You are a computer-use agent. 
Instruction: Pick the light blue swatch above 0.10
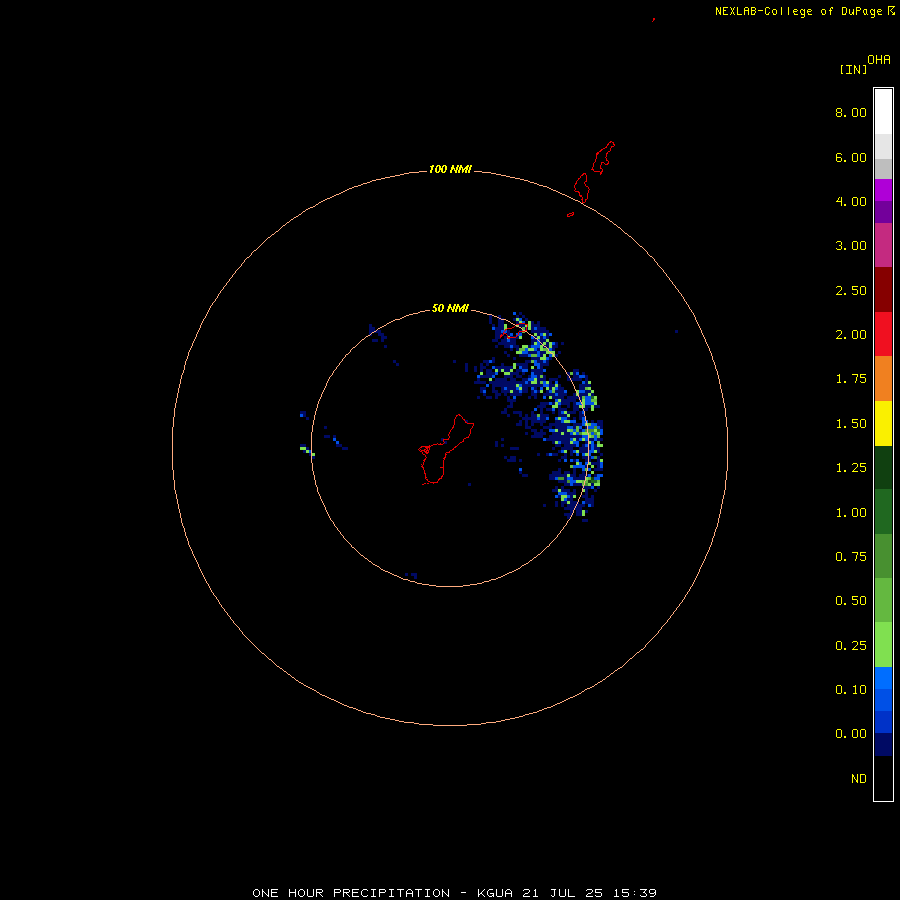[x=883, y=678]
